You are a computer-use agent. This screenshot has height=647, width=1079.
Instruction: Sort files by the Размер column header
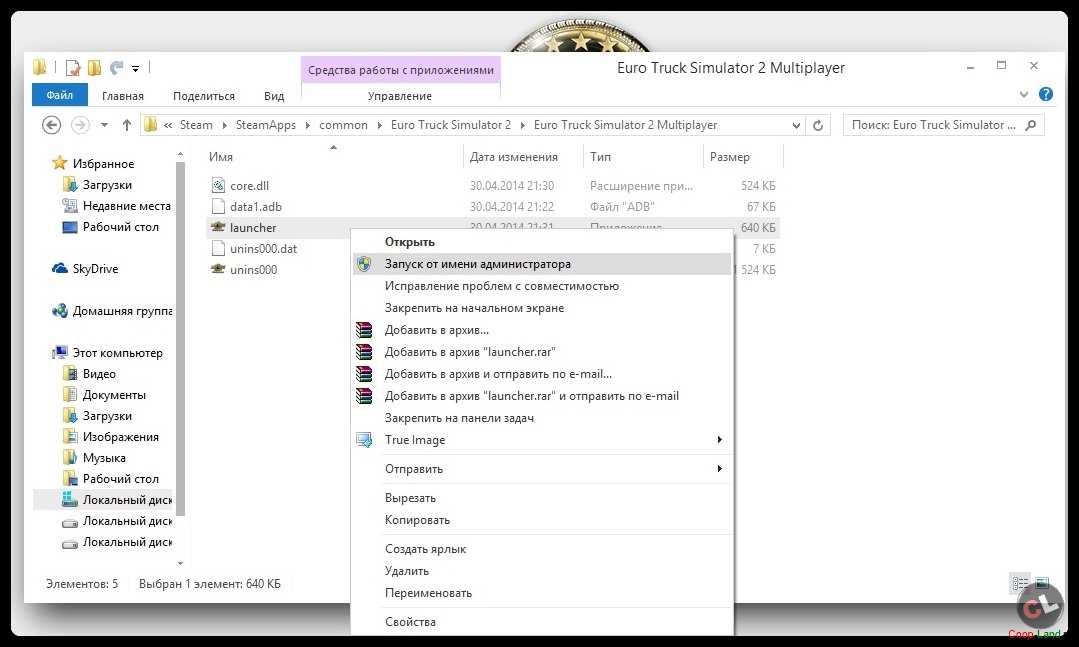tap(729, 157)
